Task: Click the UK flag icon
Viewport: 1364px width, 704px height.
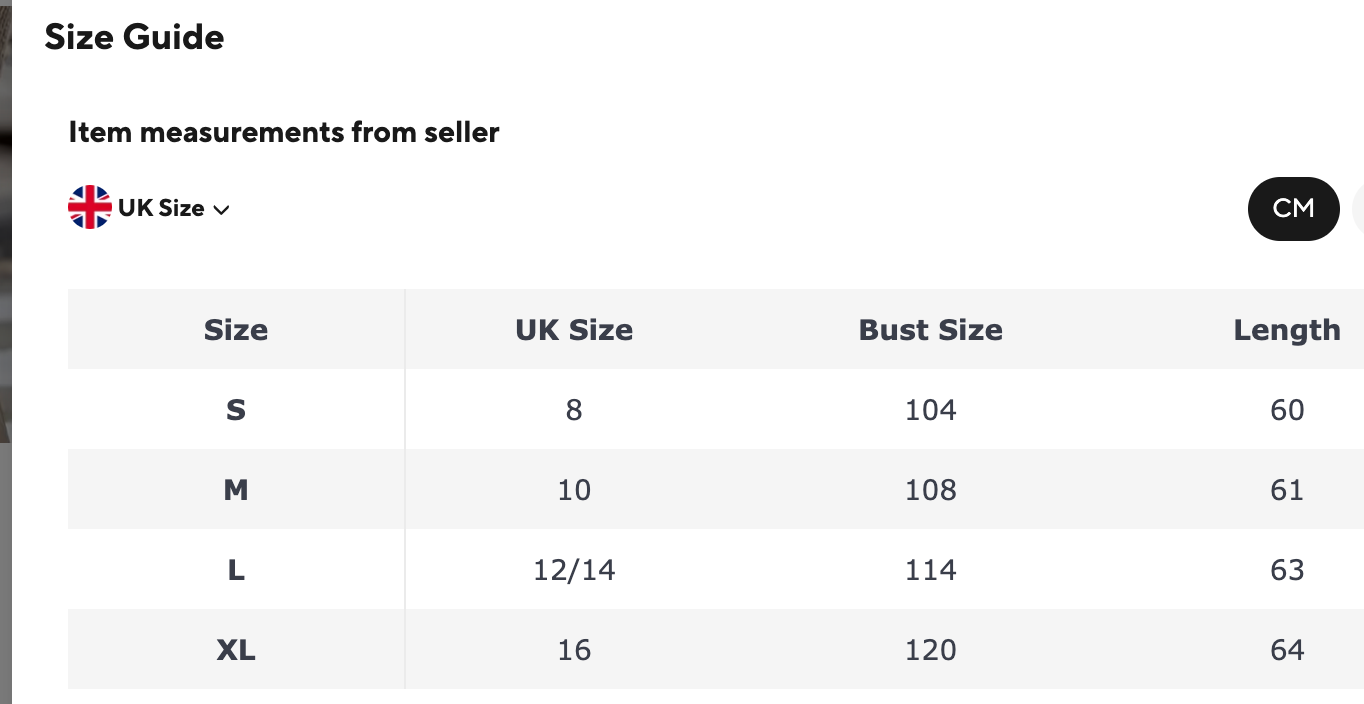Action: (x=90, y=208)
